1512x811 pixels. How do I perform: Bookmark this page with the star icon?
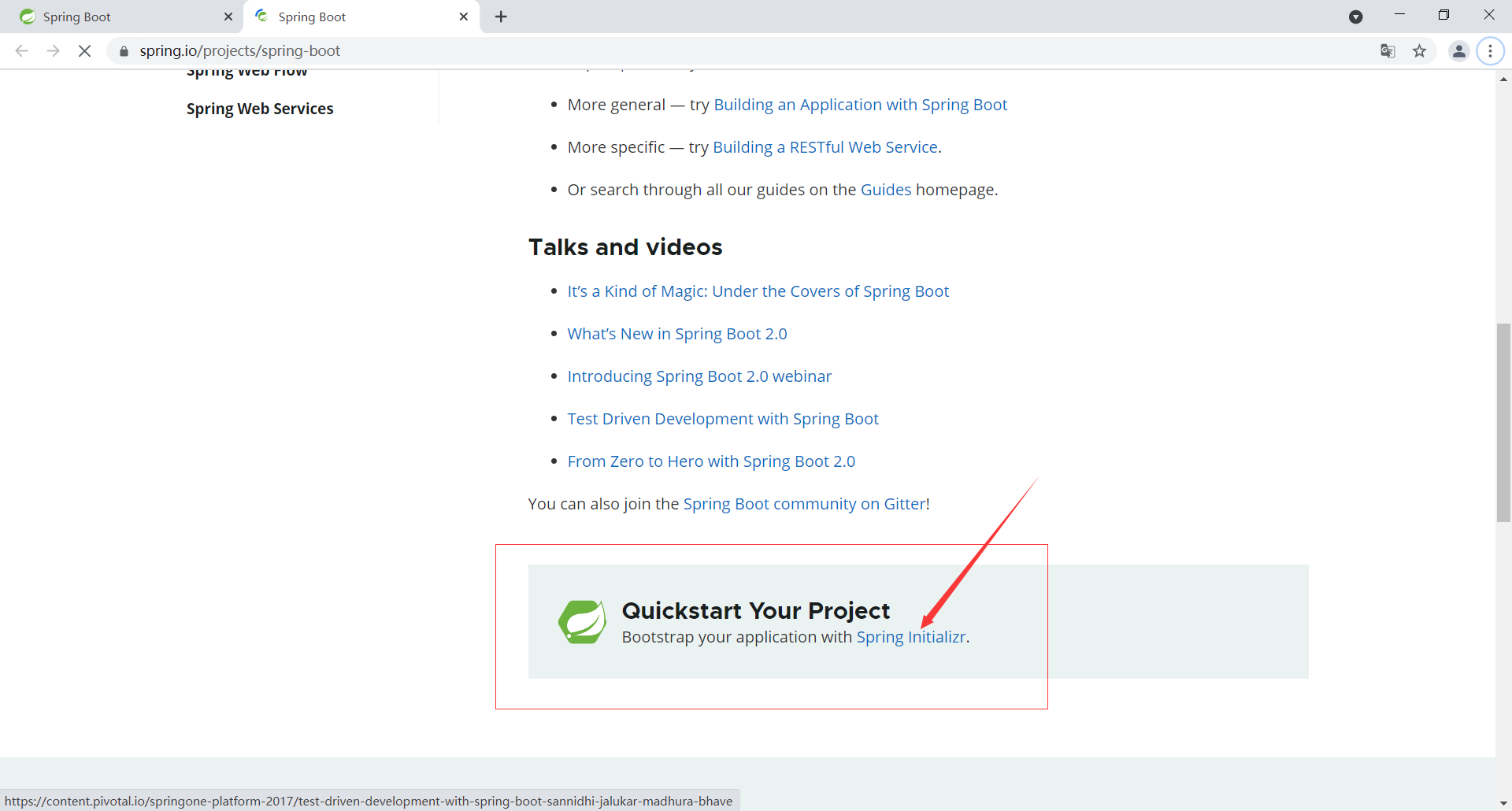pyautogui.click(x=1419, y=51)
